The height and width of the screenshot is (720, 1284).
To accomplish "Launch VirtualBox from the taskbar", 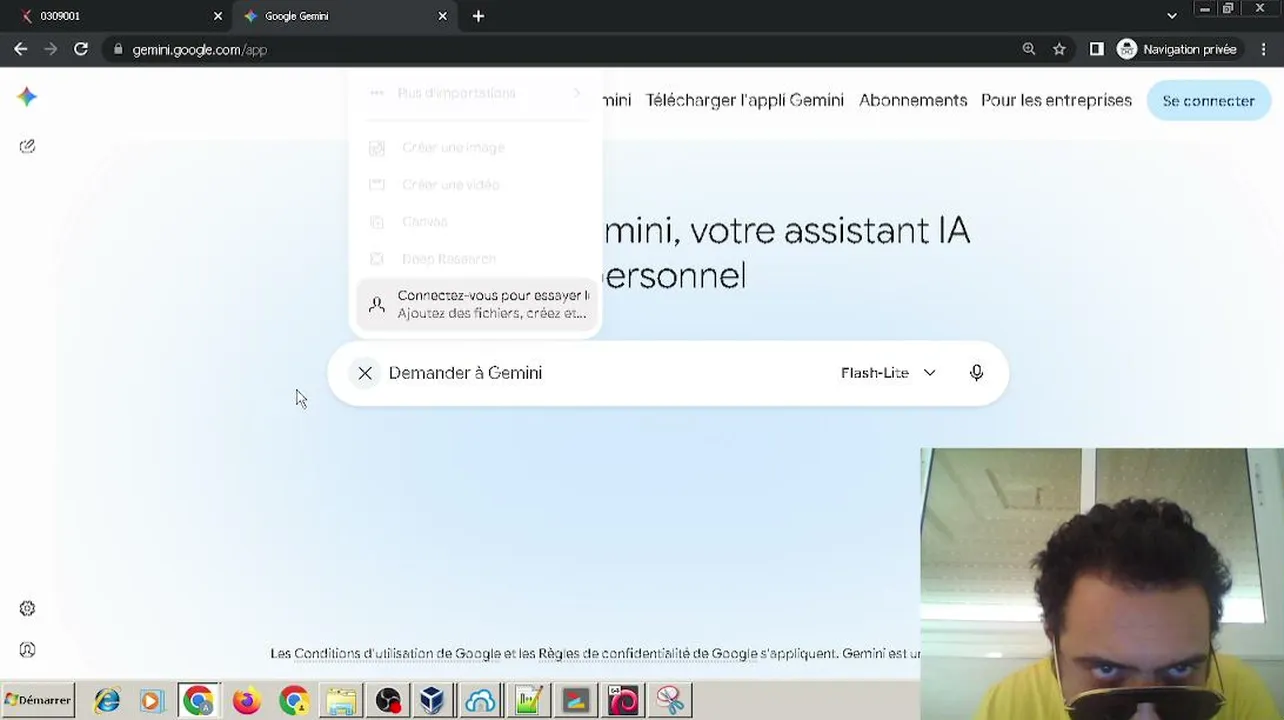I will 433,700.
